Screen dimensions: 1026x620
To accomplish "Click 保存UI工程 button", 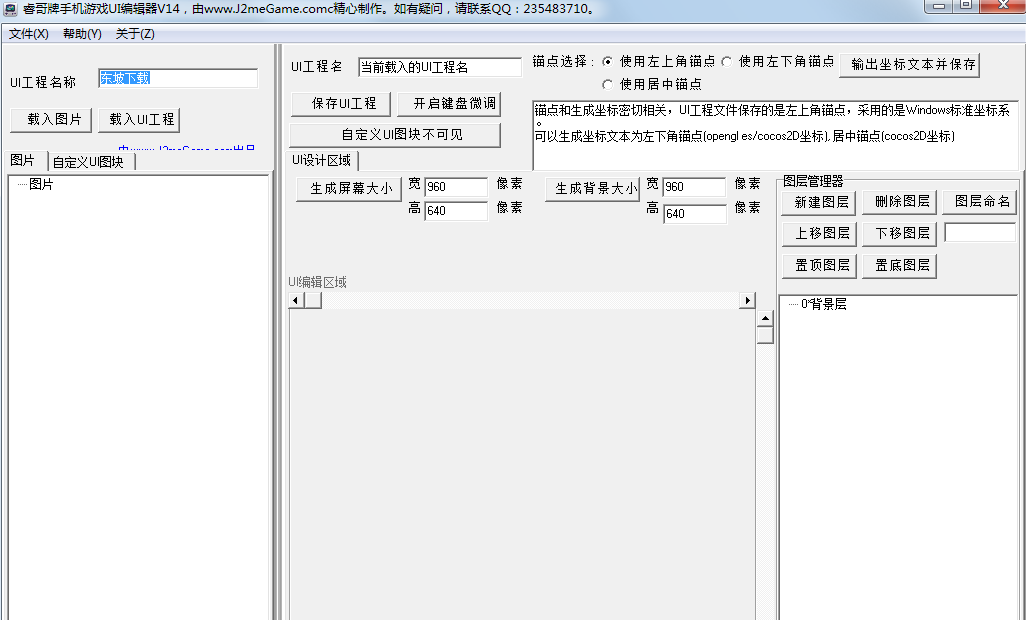I will 340,104.
